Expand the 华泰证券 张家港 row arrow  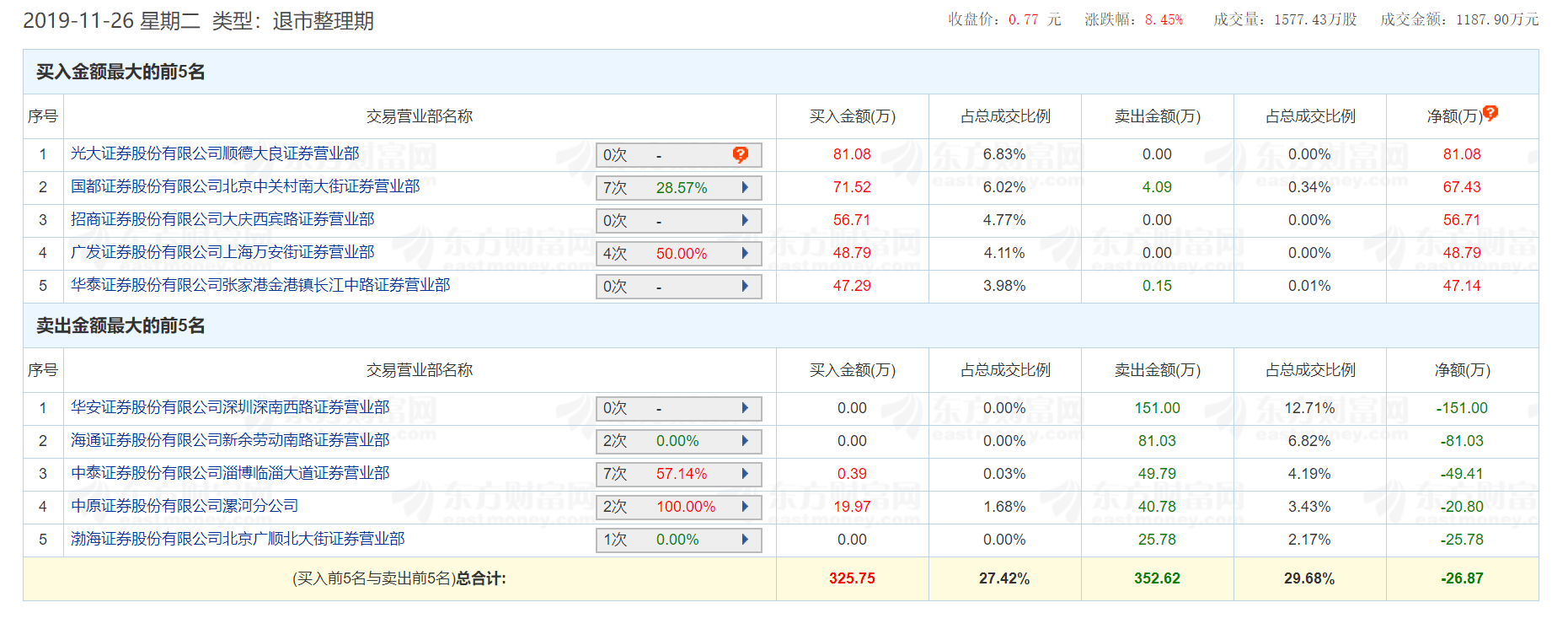(745, 286)
